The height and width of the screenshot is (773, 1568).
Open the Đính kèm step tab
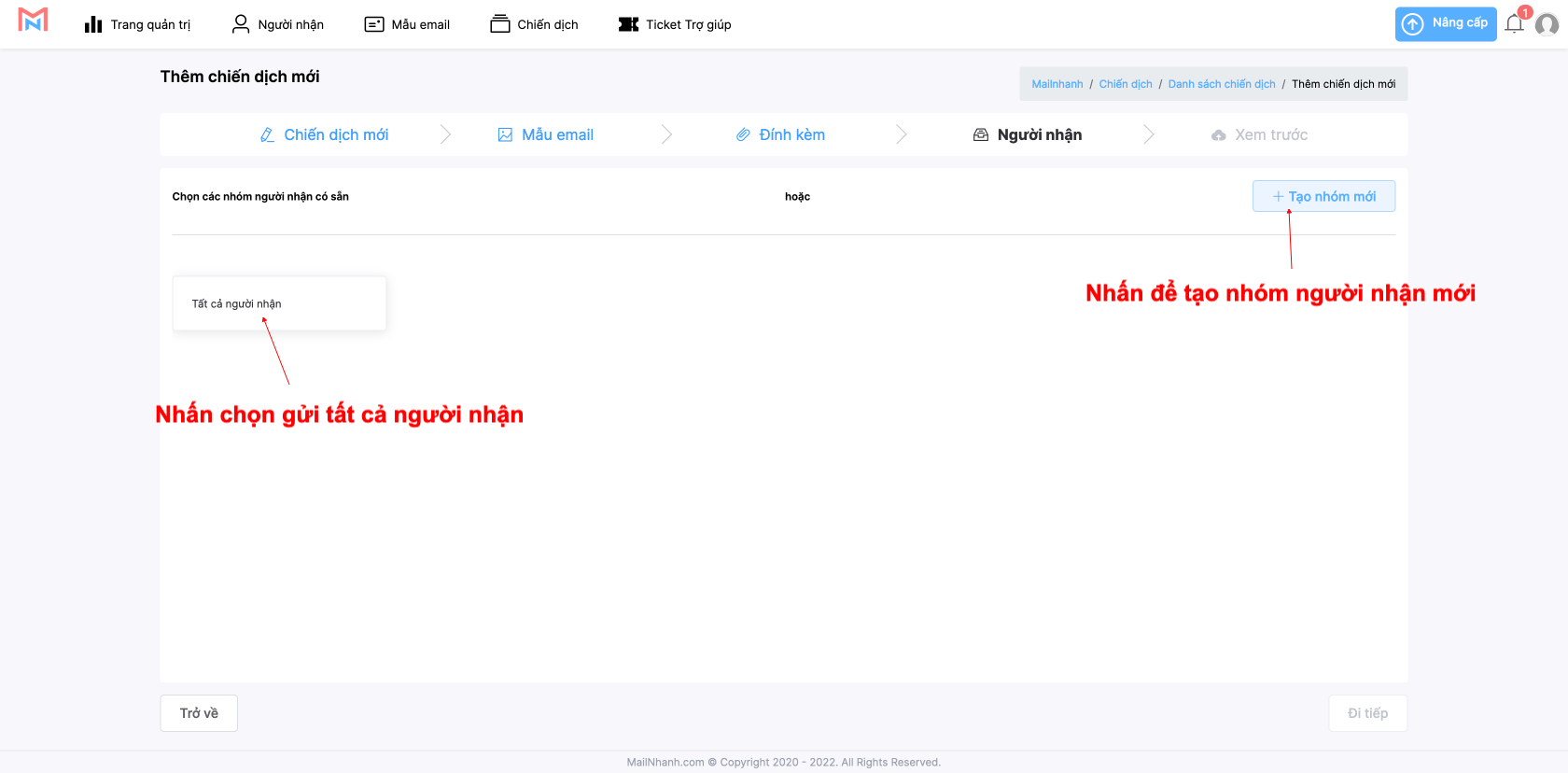click(x=780, y=134)
